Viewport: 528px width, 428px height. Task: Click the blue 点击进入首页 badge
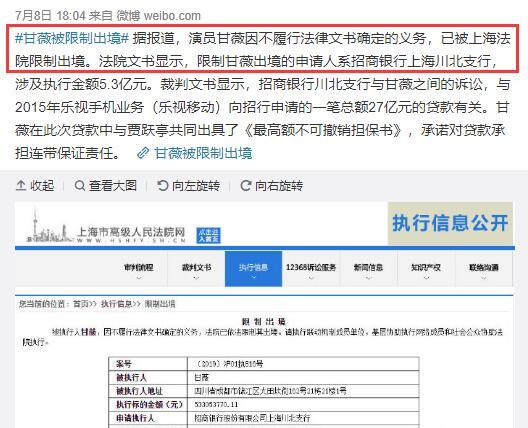pyautogui.click(x=209, y=235)
